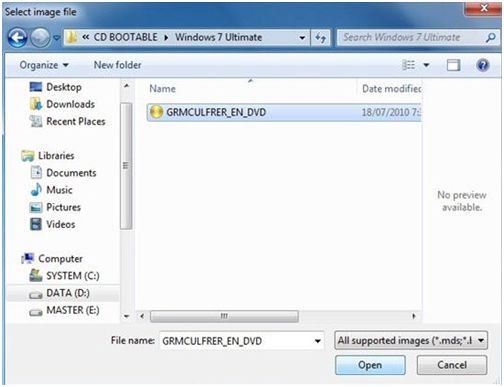Select the GRMCULFRER_EN_DVD file

(x=284, y=112)
